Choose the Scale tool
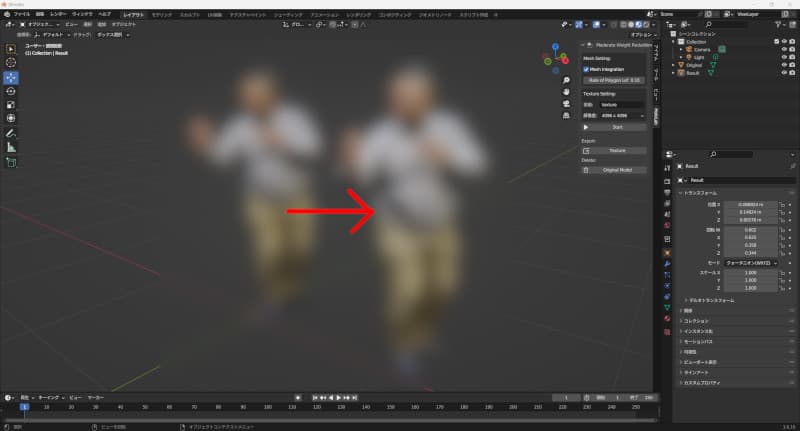 point(11,104)
